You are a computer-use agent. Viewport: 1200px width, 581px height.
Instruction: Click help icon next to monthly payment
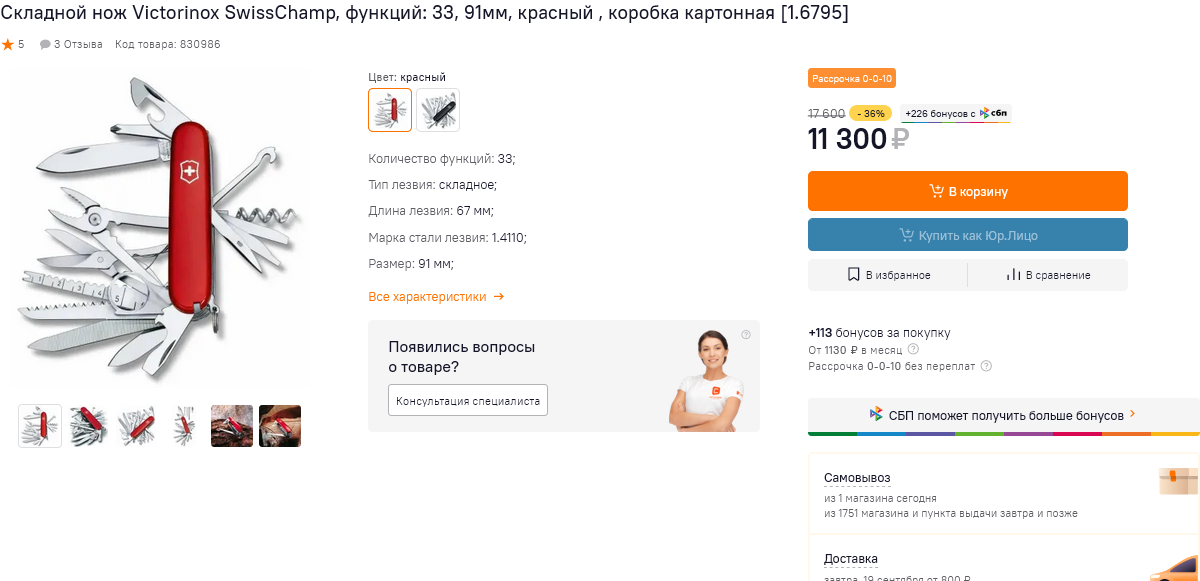coord(913,350)
